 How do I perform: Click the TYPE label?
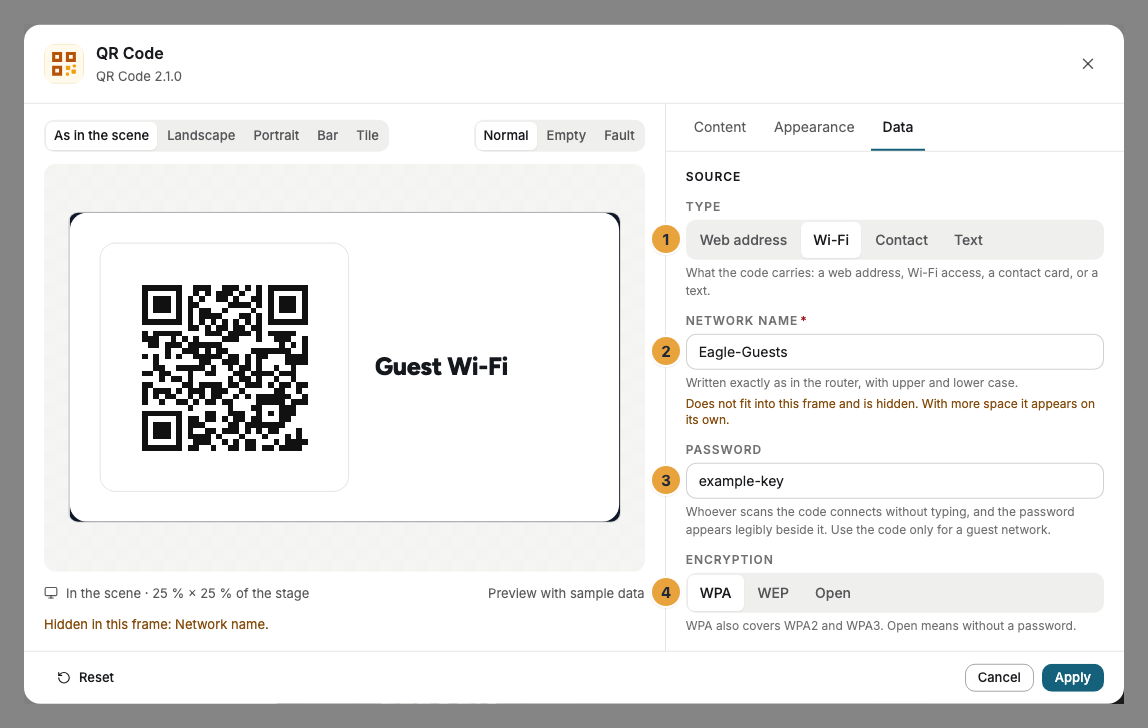point(703,207)
